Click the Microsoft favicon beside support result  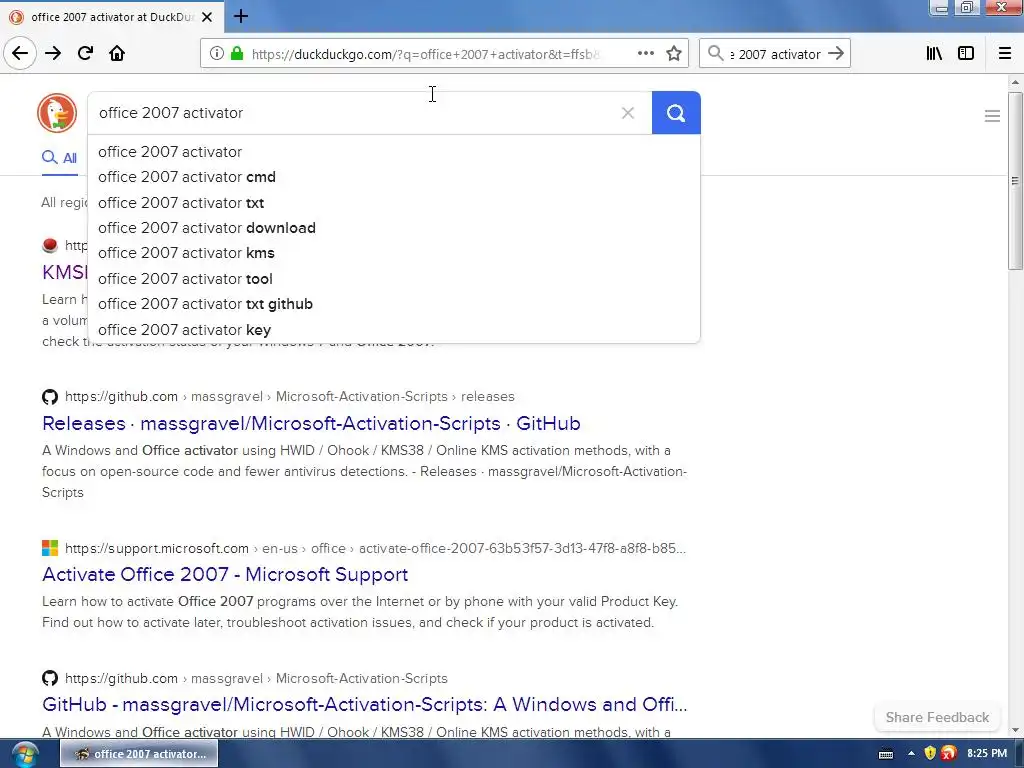click(x=50, y=548)
